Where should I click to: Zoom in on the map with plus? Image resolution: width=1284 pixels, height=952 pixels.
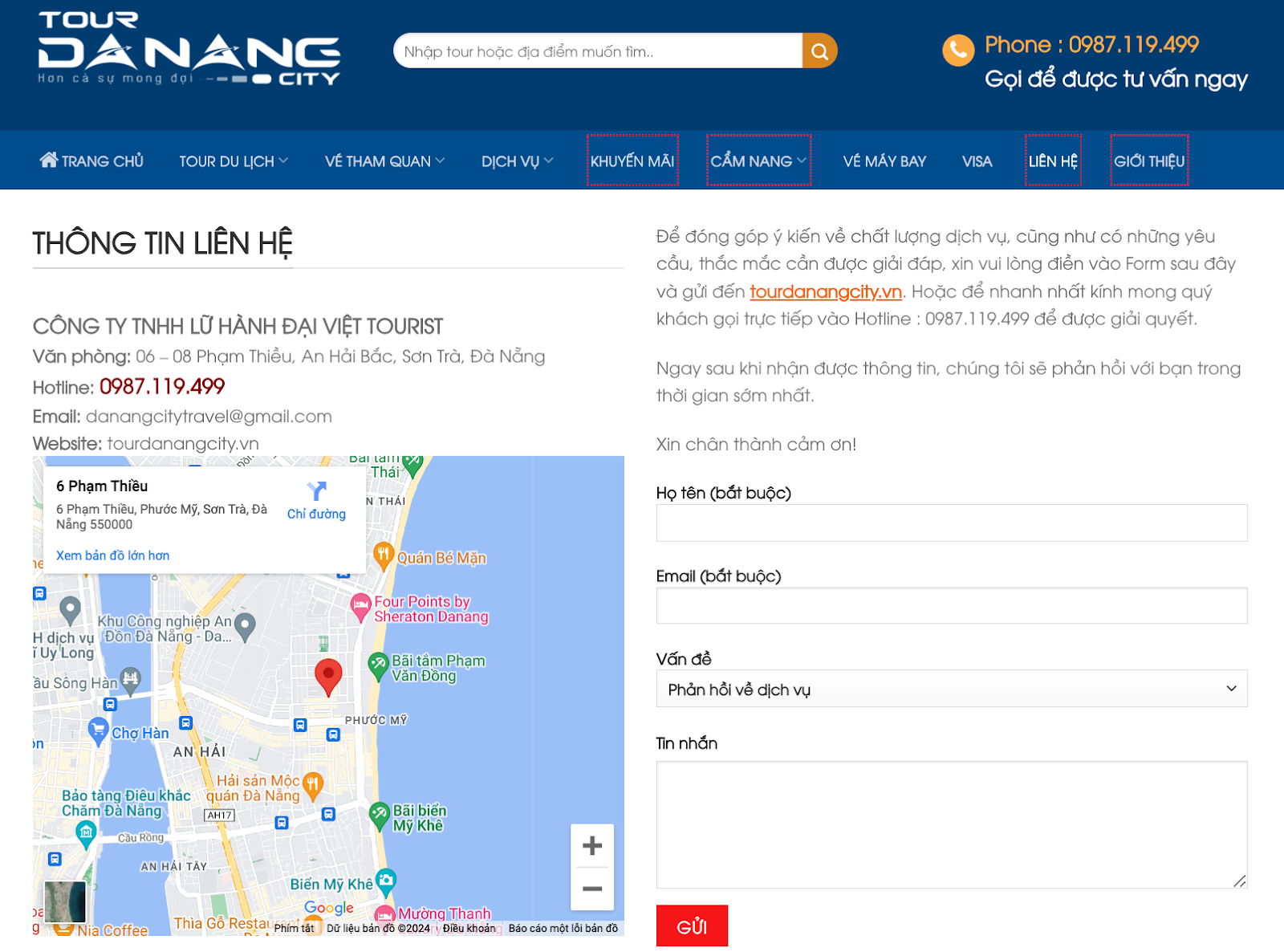pos(592,845)
